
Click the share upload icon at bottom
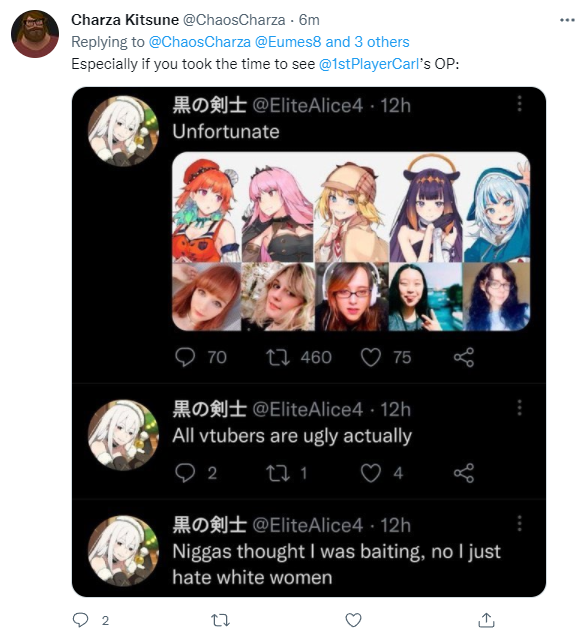click(x=486, y=620)
